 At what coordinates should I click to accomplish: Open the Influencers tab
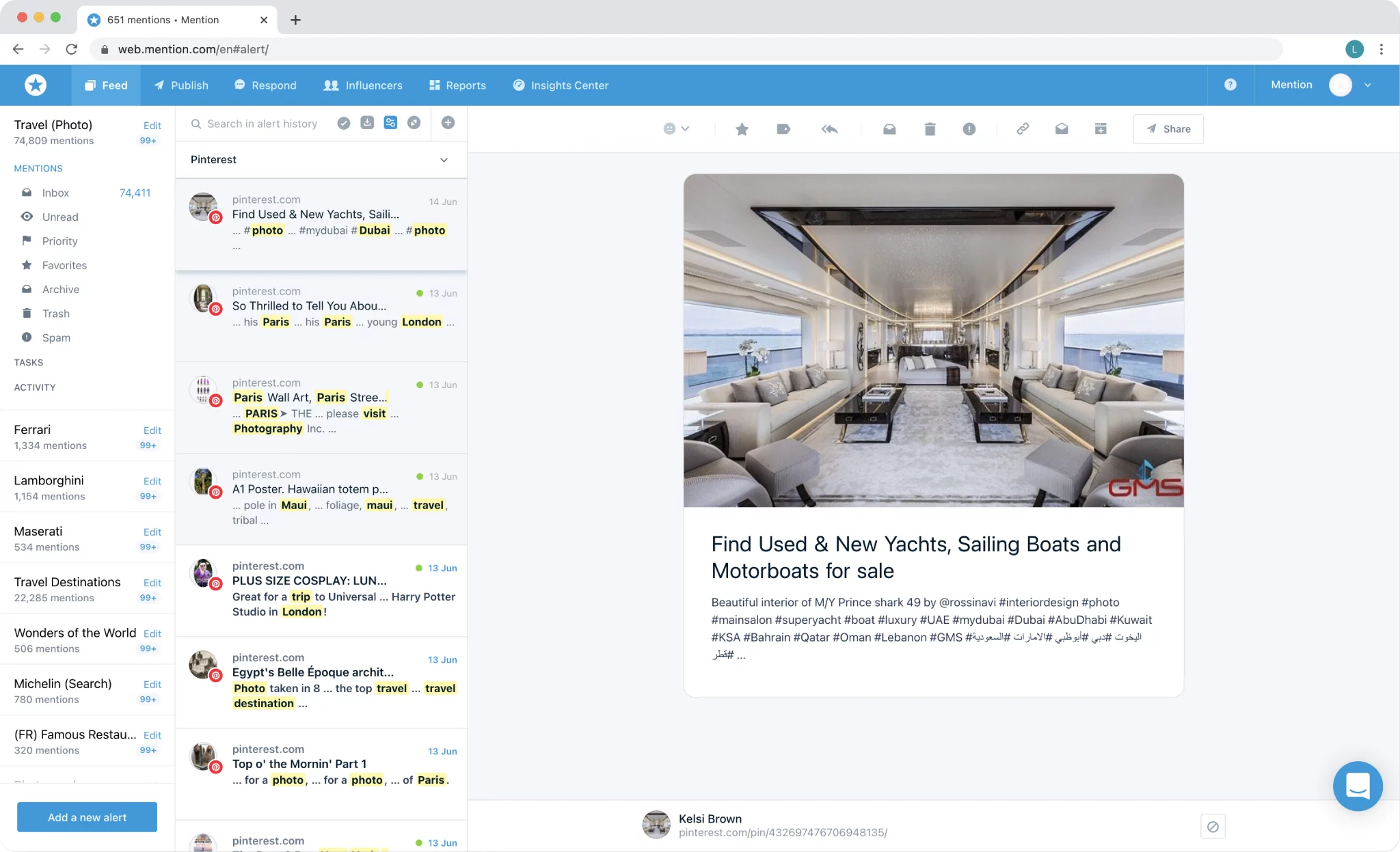click(x=363, y=85)
